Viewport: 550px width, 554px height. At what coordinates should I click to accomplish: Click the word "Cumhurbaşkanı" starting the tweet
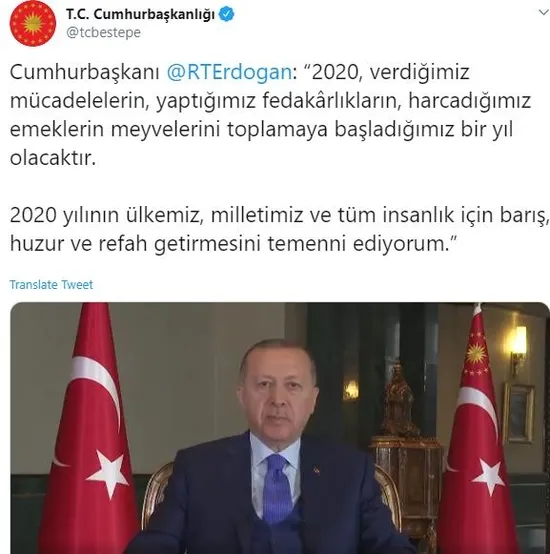point(85,72)
